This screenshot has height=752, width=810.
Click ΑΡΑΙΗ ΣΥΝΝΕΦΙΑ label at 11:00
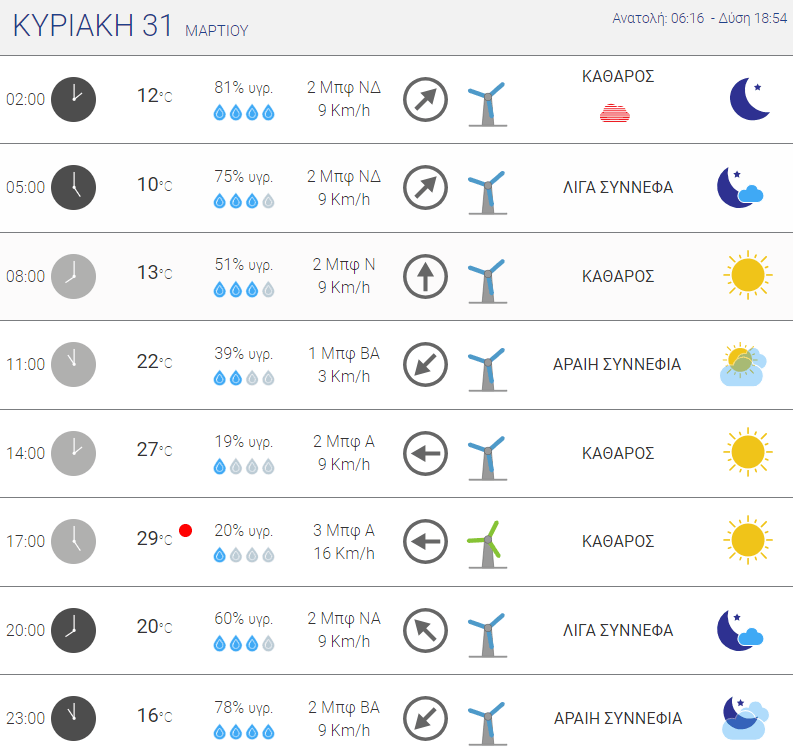point(617,365)
